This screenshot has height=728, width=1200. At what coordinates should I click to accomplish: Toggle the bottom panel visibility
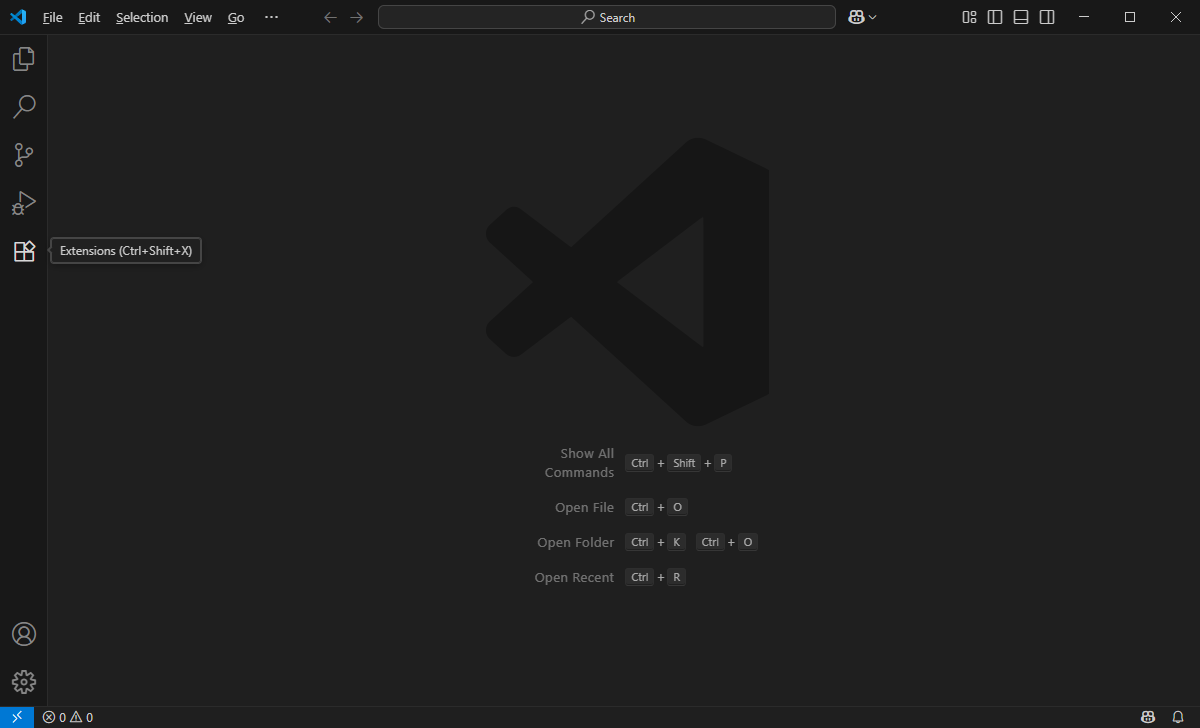point(1021,17)
